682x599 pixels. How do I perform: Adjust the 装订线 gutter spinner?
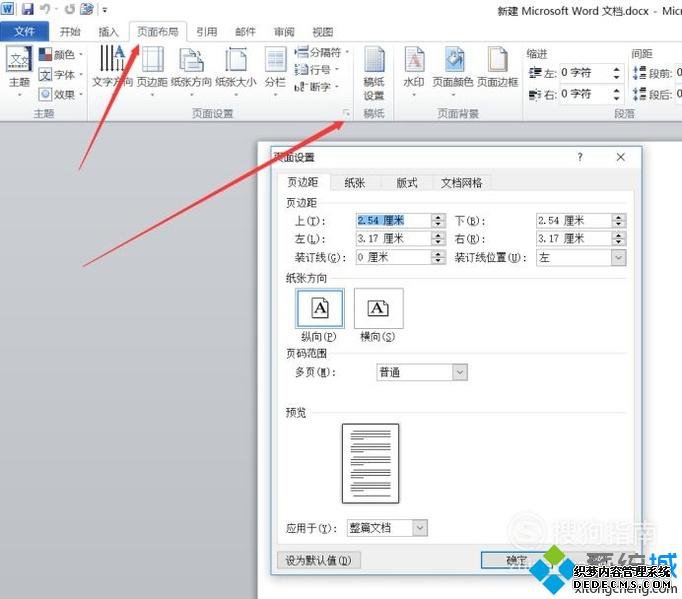[x=438, y=257]
